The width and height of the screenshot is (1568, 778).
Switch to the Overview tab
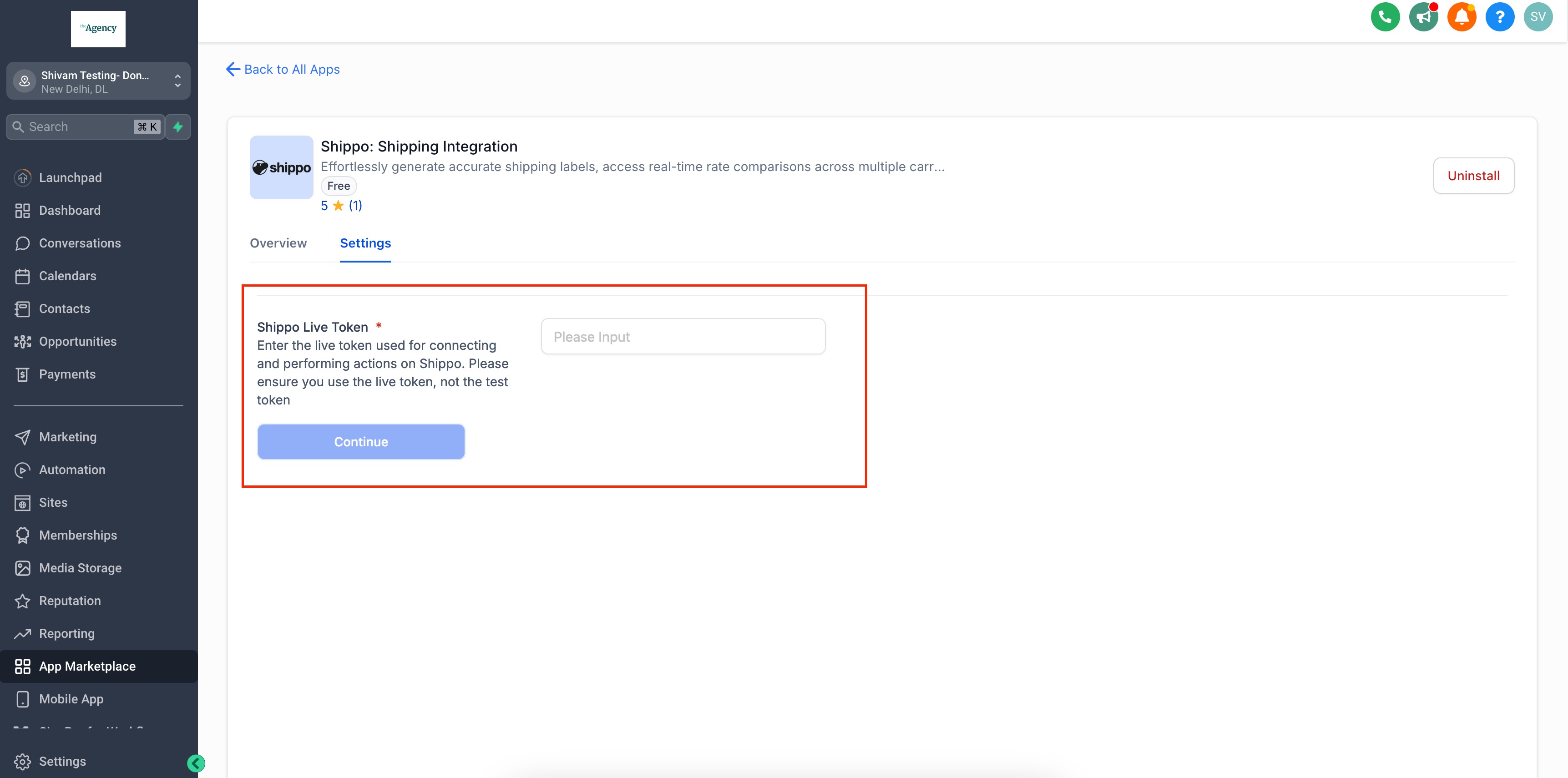click(278, 243)
